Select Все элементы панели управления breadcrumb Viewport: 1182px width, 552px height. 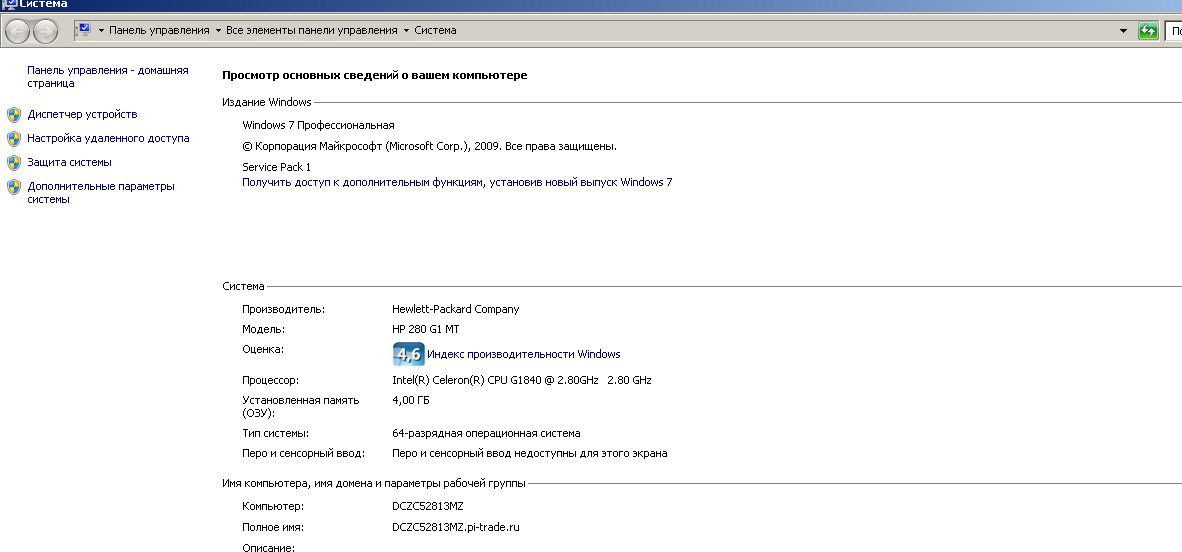click(x=312, y=31)
